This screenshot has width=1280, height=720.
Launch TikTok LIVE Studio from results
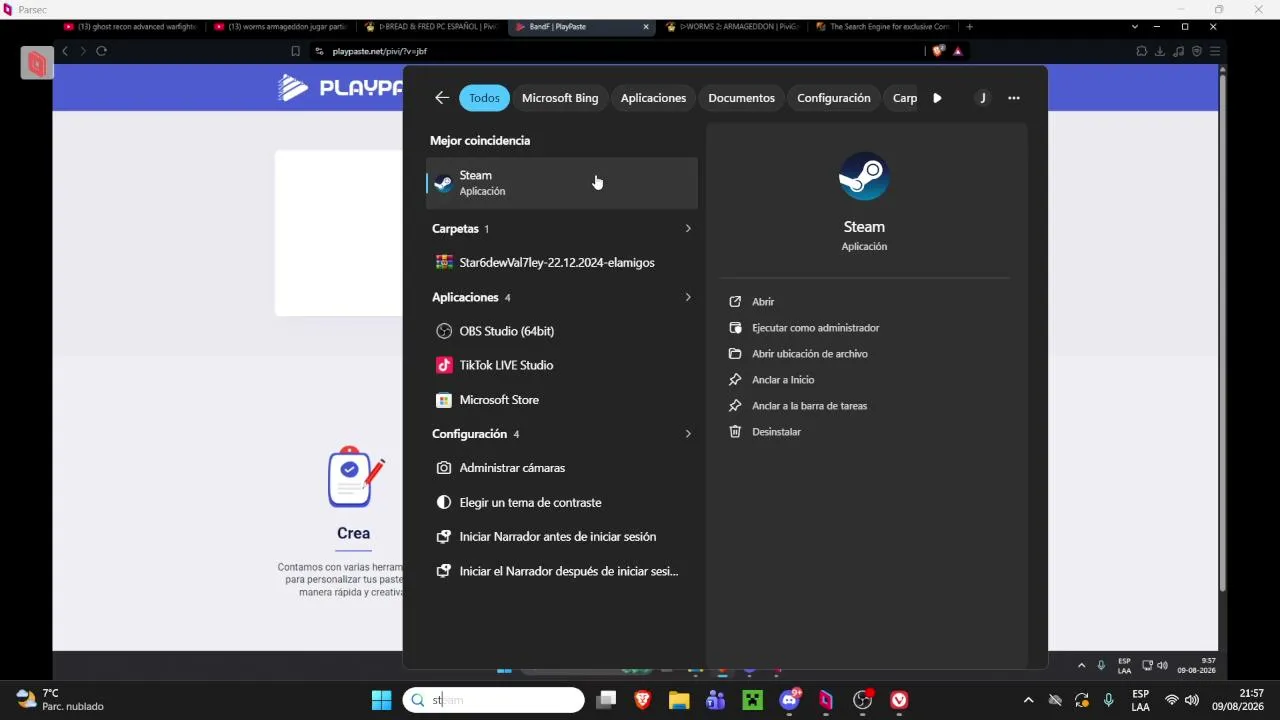(561, 365)
